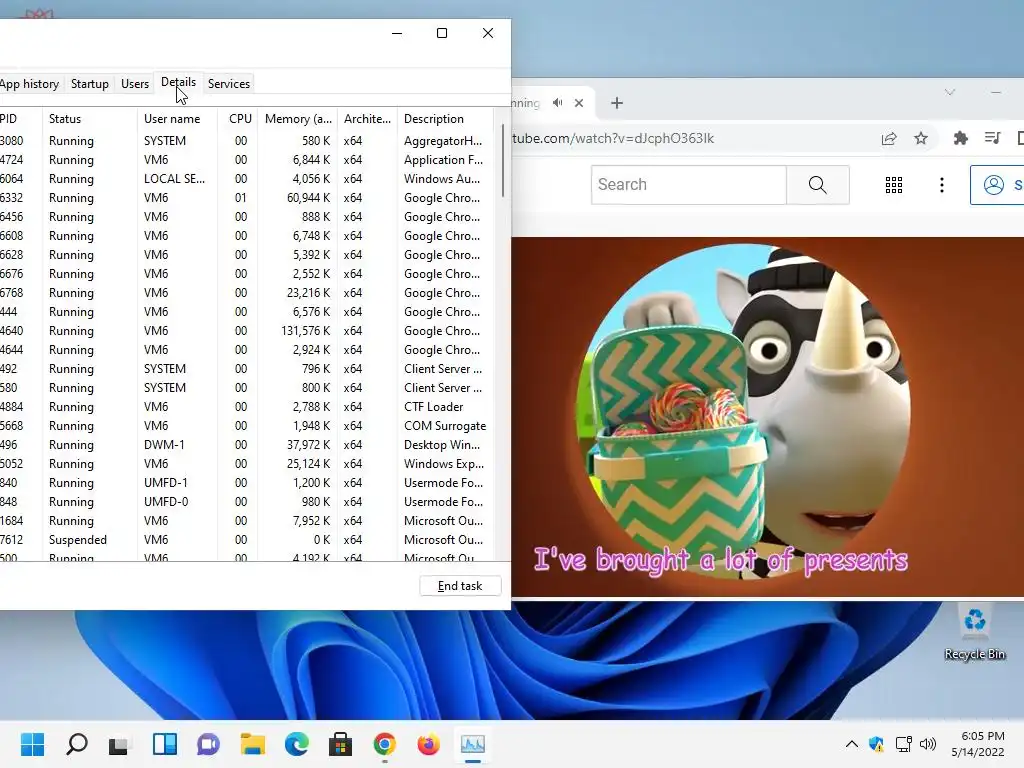Open network status tray icon

(x=903, y=744)
